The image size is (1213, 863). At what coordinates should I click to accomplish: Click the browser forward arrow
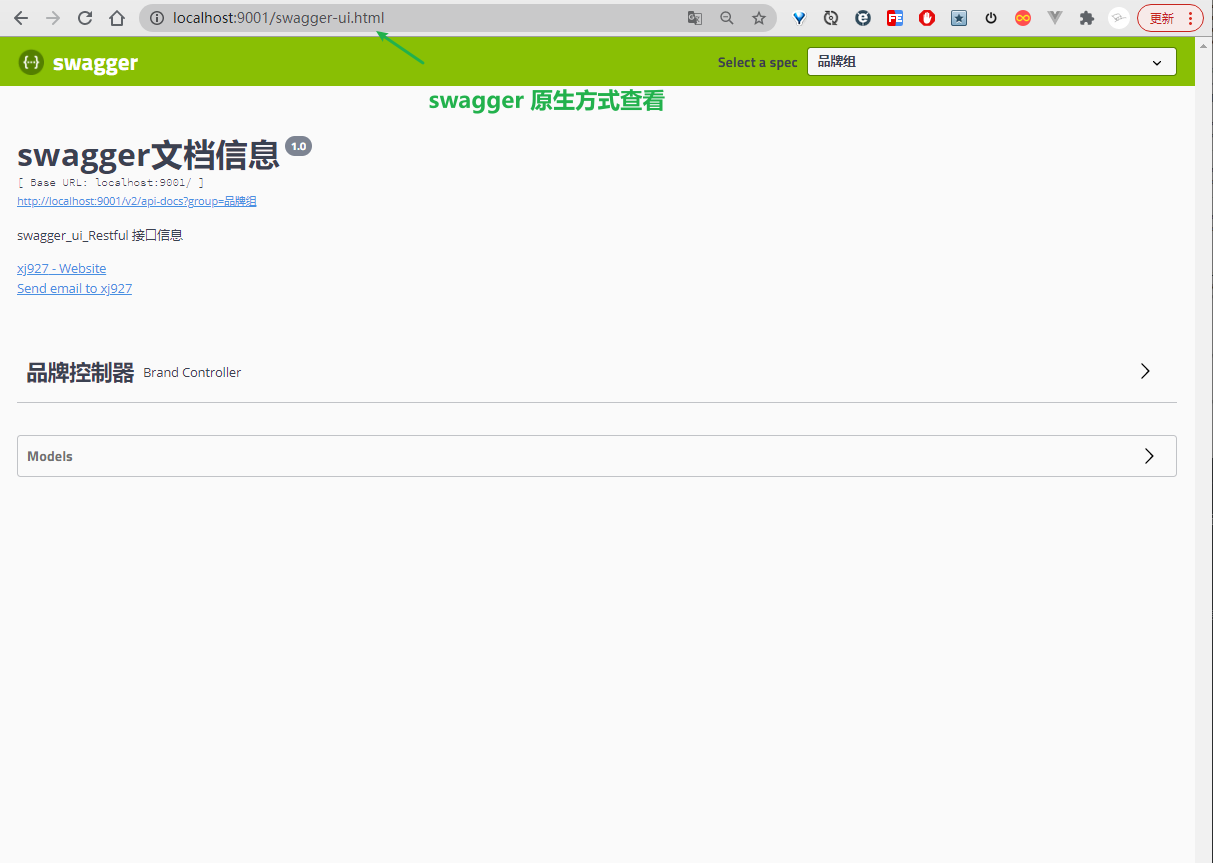click(53, 18)
